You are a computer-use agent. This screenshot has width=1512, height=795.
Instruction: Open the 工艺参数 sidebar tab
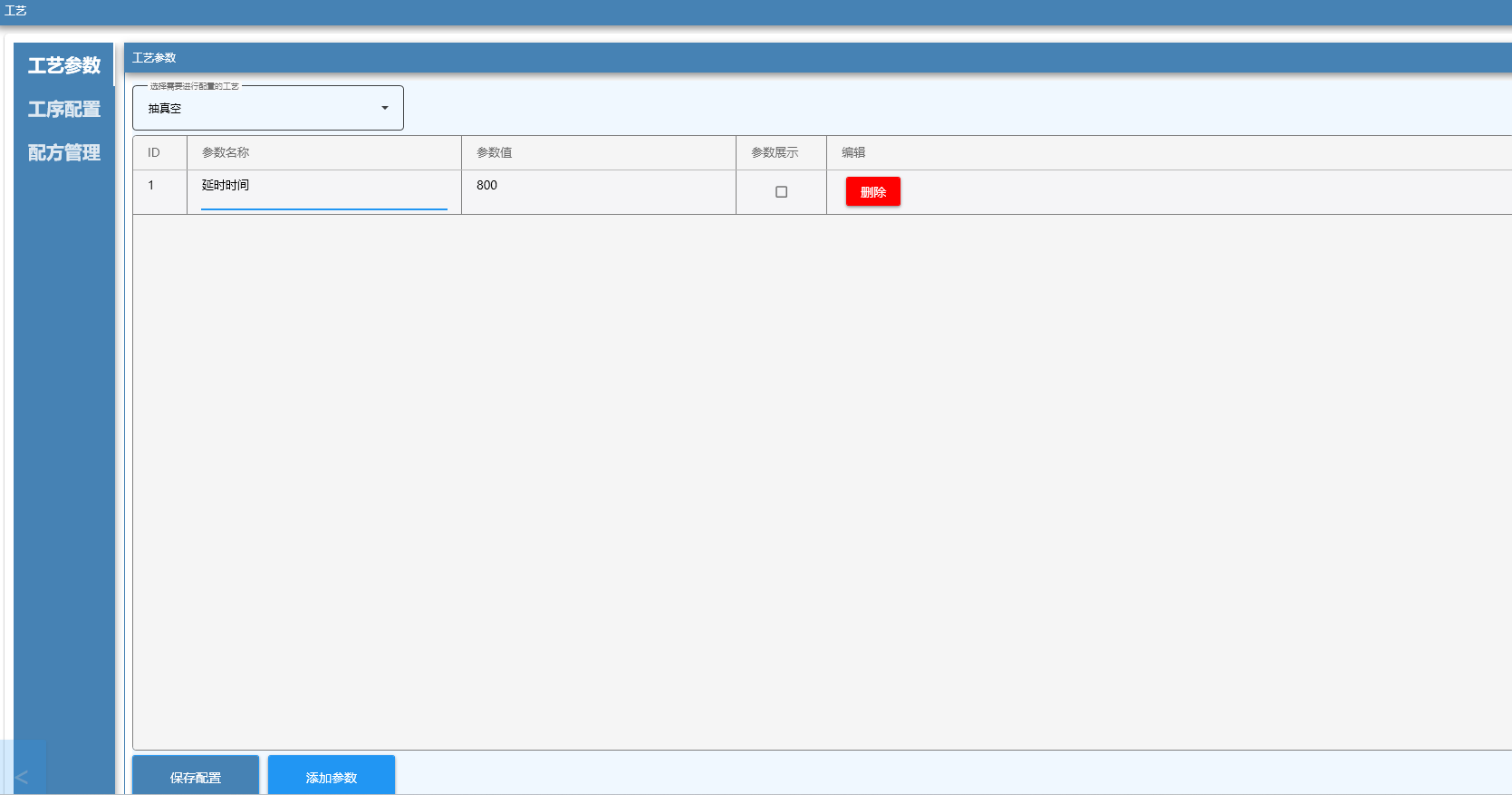tap(63, 65)
